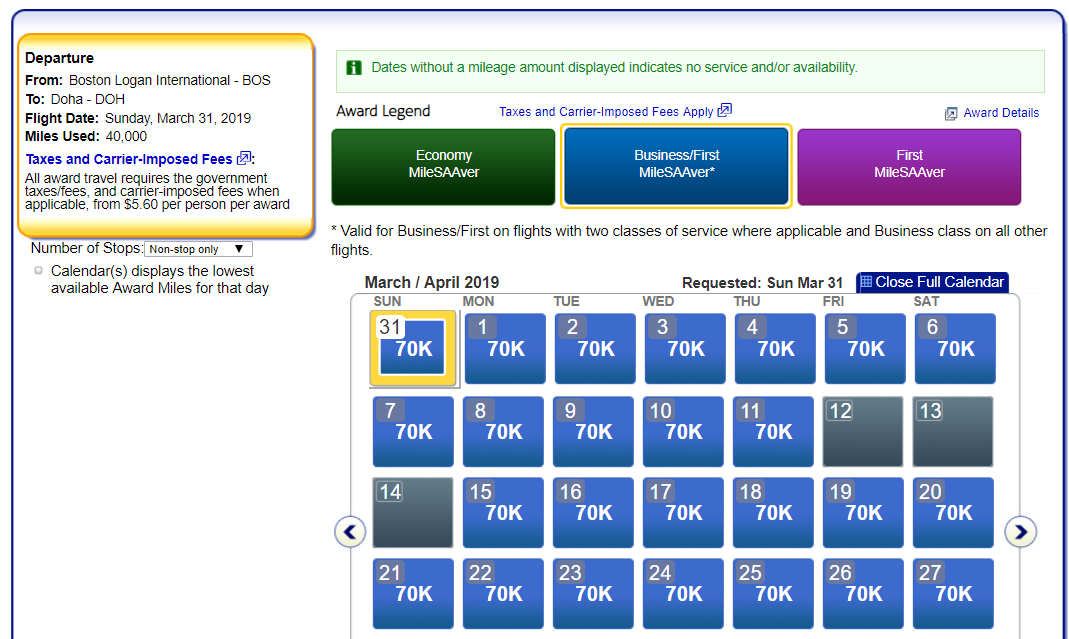
Task: Click calendar grid icon on Close Full Calendar
Action: [867, 282]
